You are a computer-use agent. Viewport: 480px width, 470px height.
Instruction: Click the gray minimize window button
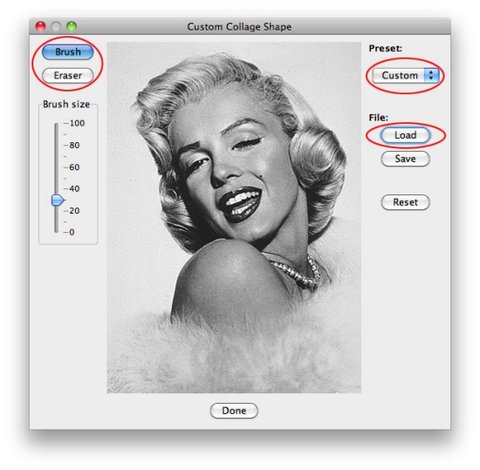click(x=56, y=26)
